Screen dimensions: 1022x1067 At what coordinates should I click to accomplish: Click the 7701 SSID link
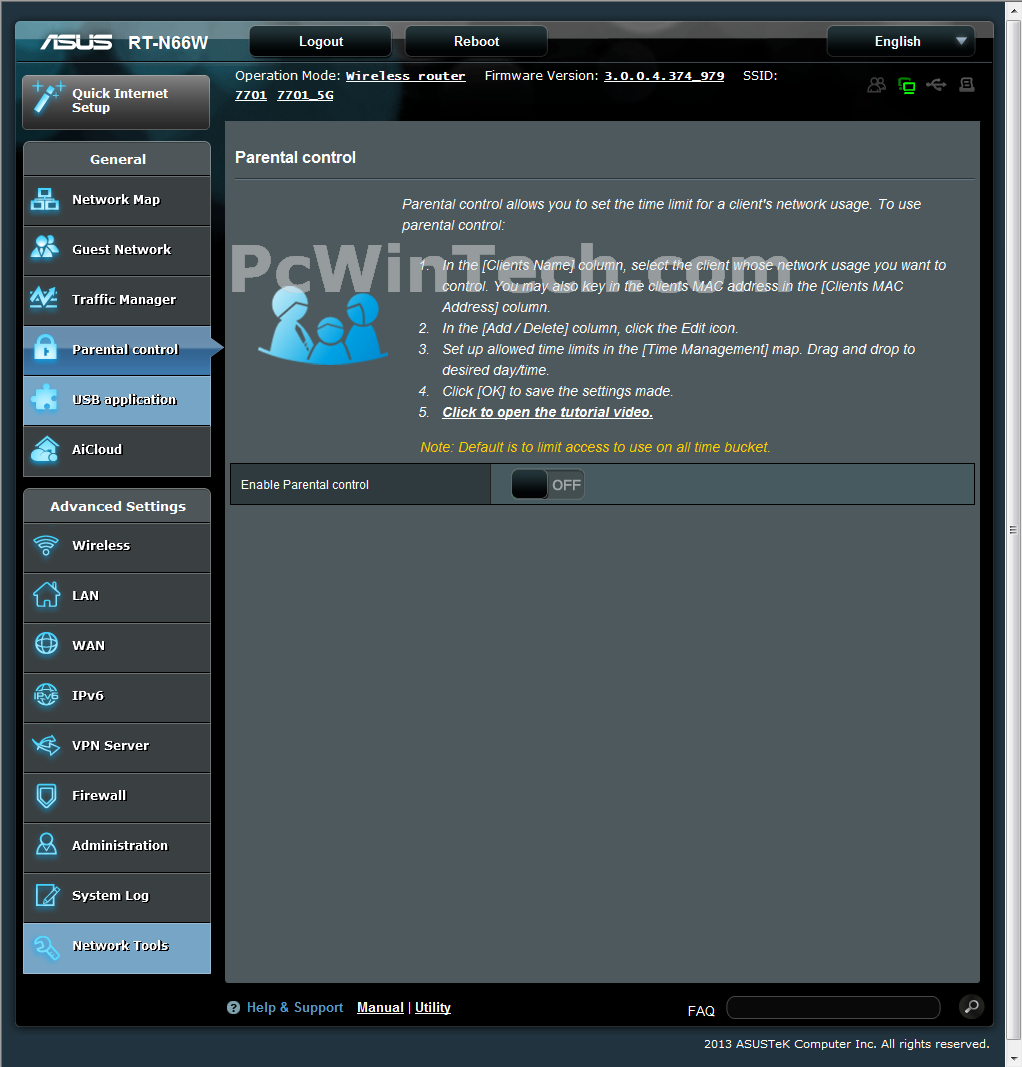251,95
